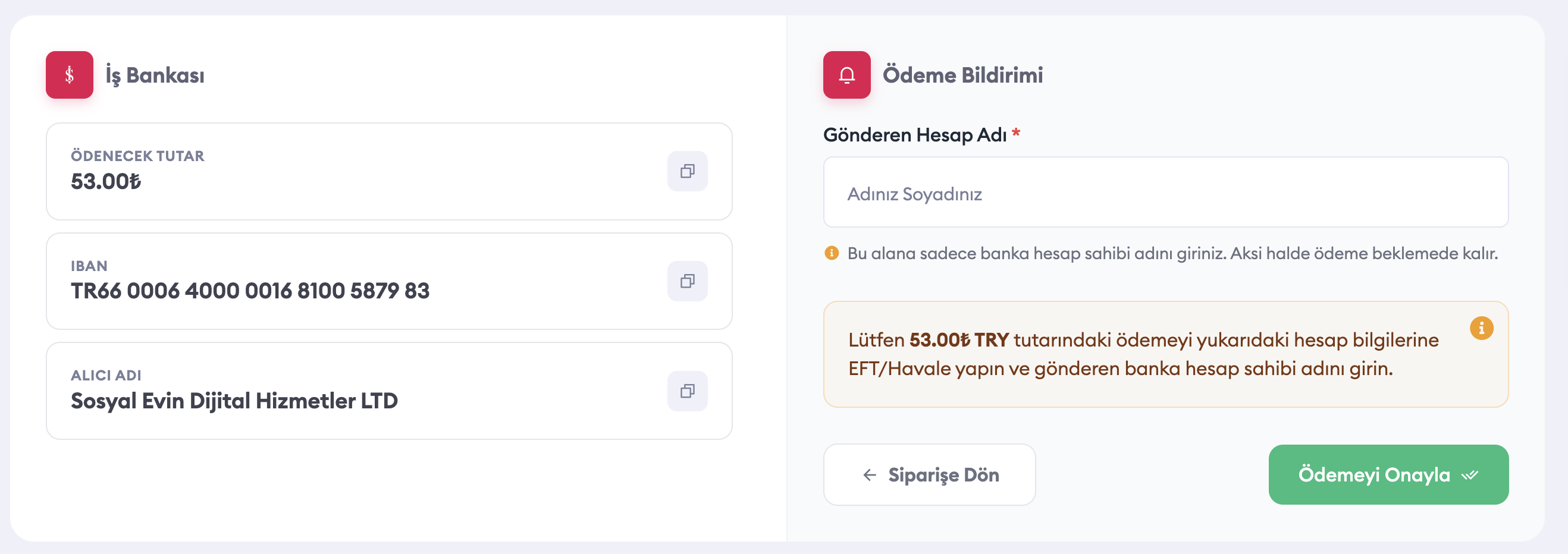Viewport: 1568px width, 554px height.
Task: Click the İş Bankası title text
Action: point(155,75)
